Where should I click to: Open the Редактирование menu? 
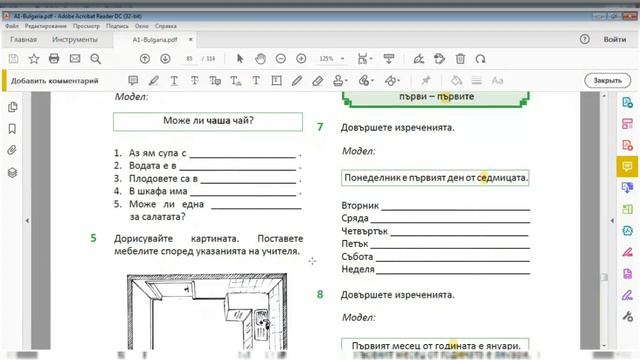pyautogui.click(x=45, y=26)
